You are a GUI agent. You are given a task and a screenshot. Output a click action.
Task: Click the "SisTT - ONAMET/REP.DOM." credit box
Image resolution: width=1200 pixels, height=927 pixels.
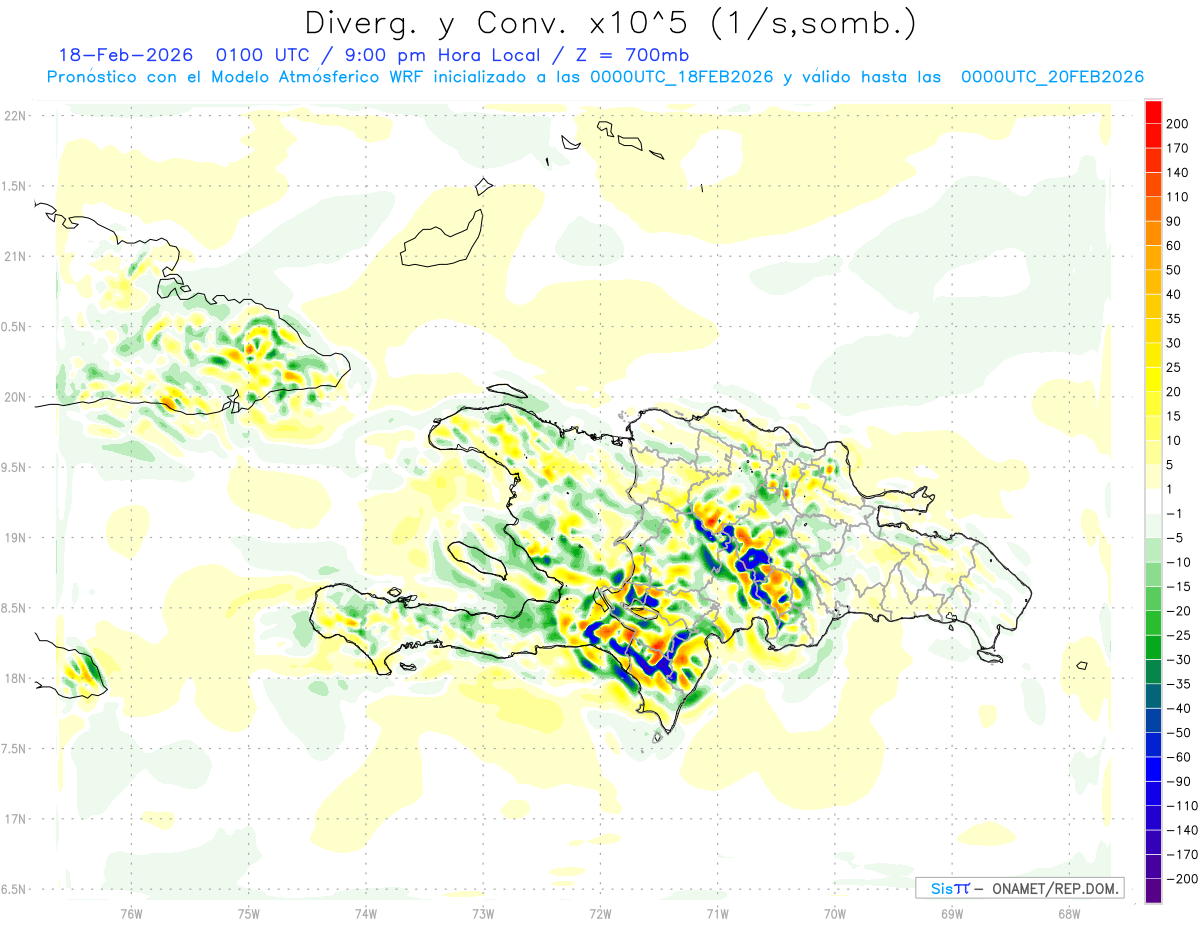click(x=1019, y=888)
